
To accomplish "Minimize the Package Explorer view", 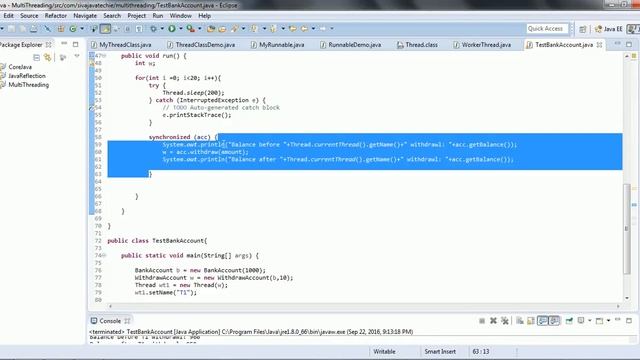I will tap(64, 44).
